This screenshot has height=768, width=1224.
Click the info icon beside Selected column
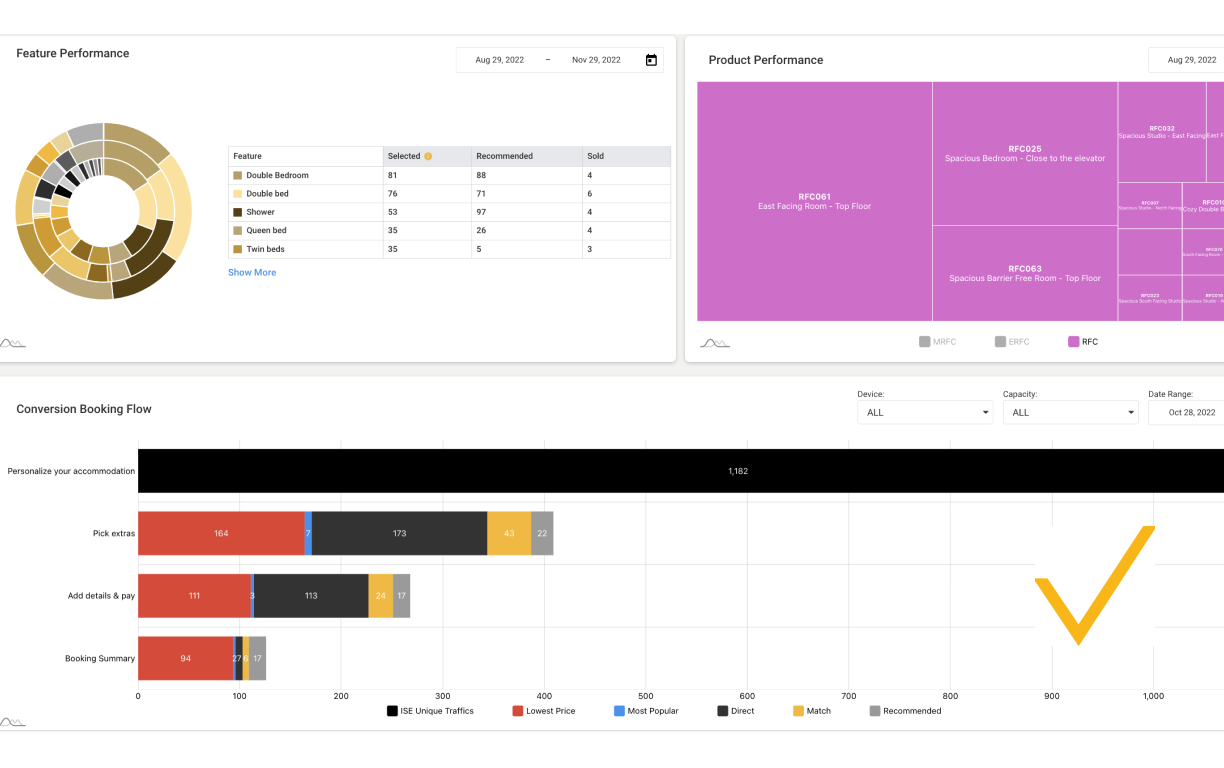[x=428, y=157]
